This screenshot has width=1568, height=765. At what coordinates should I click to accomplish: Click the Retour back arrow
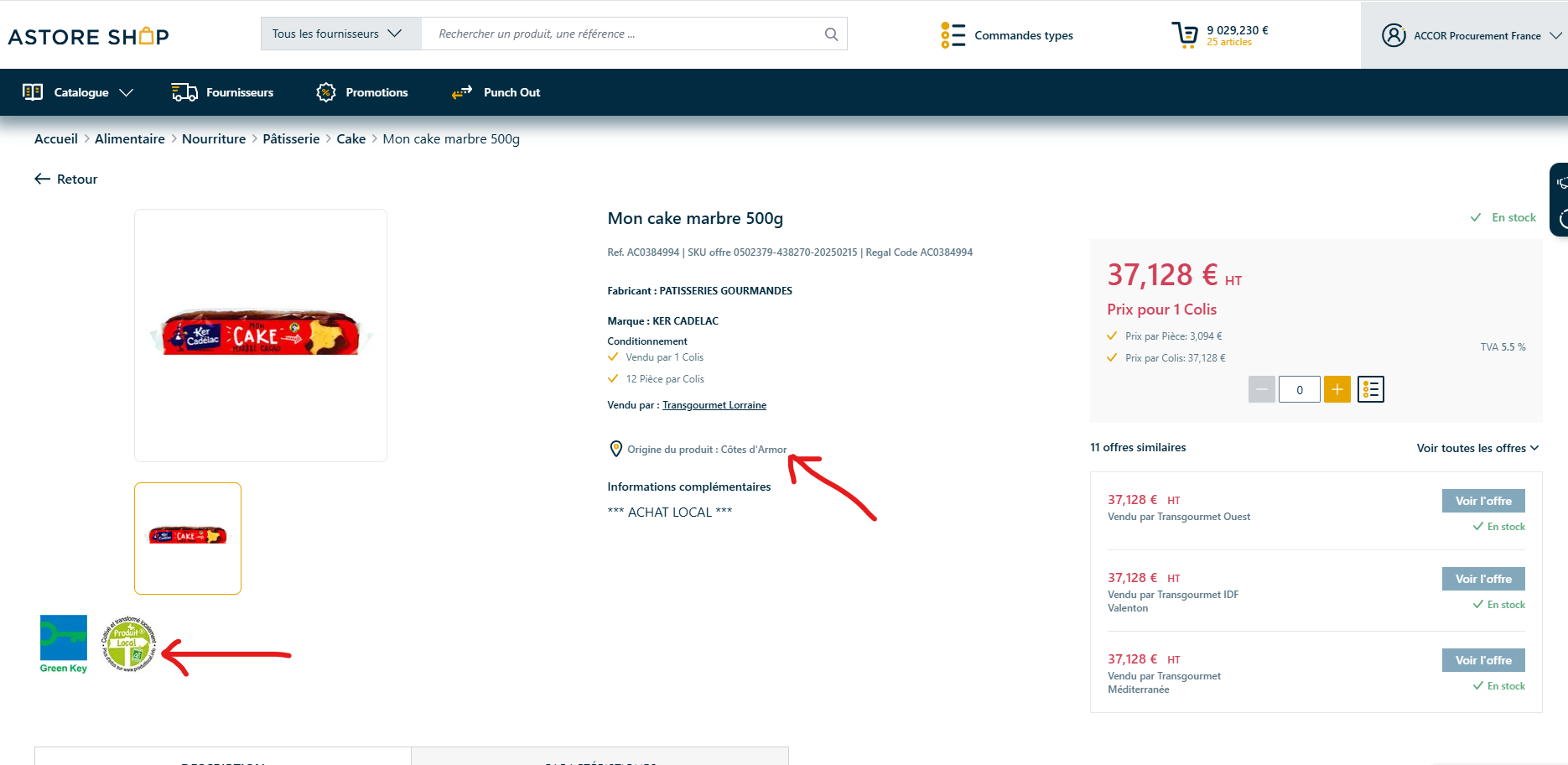click(42, 179)
